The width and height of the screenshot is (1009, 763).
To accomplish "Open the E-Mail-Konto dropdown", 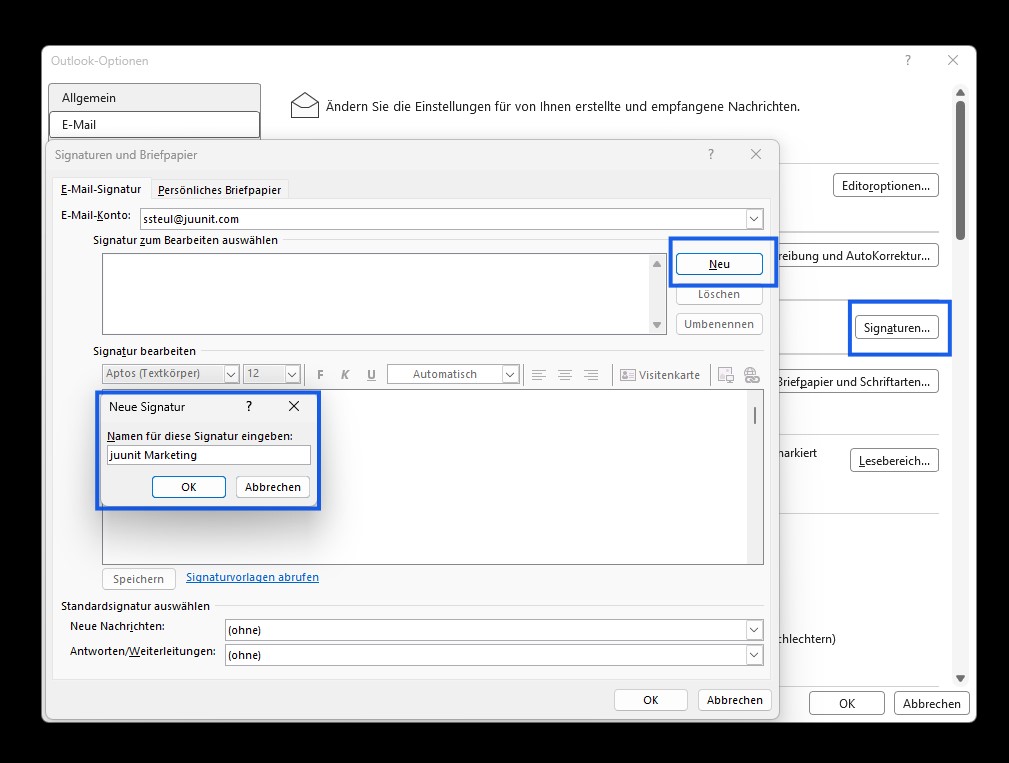I will coord(754,219).
